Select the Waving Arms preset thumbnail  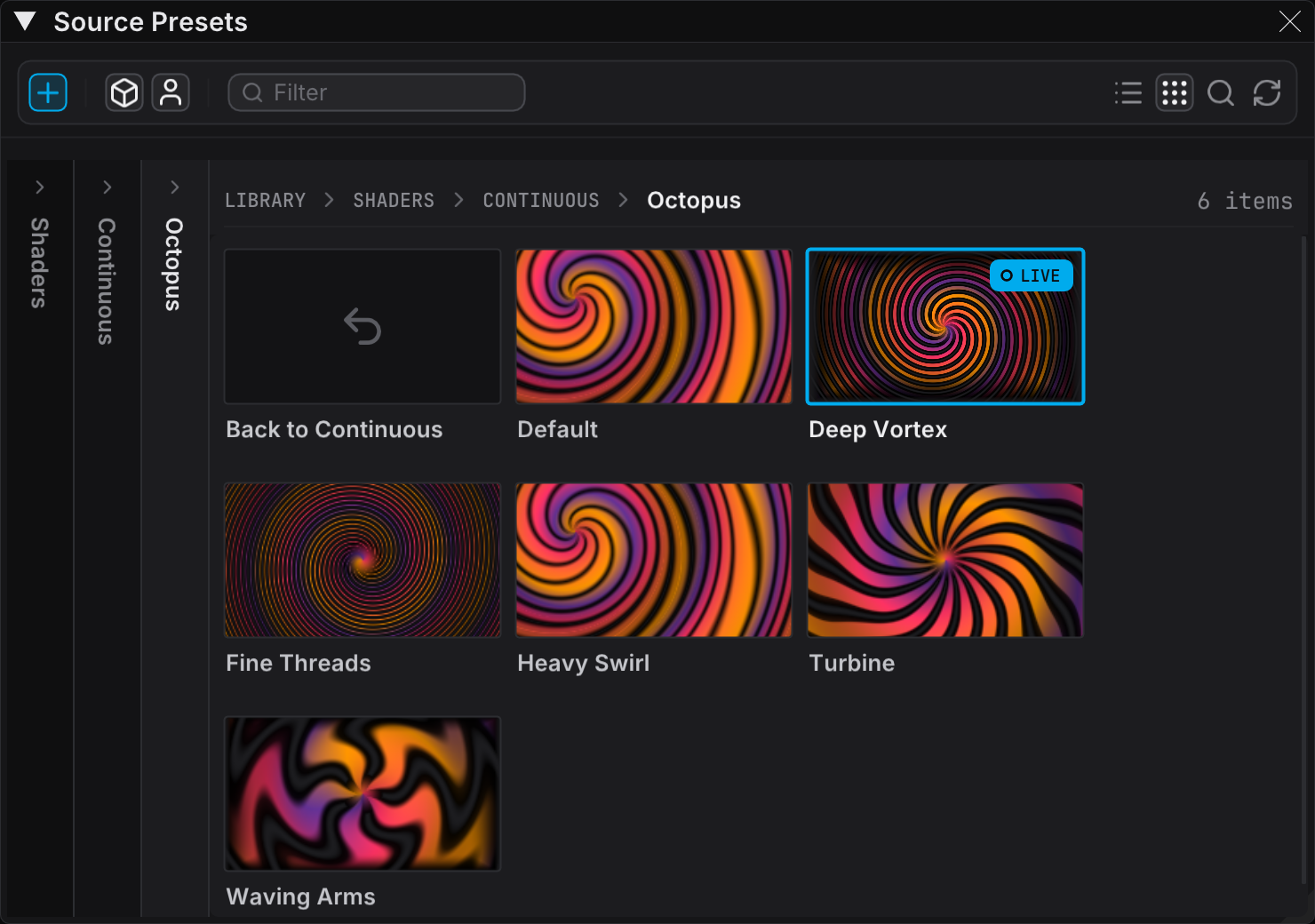[363, 793]
